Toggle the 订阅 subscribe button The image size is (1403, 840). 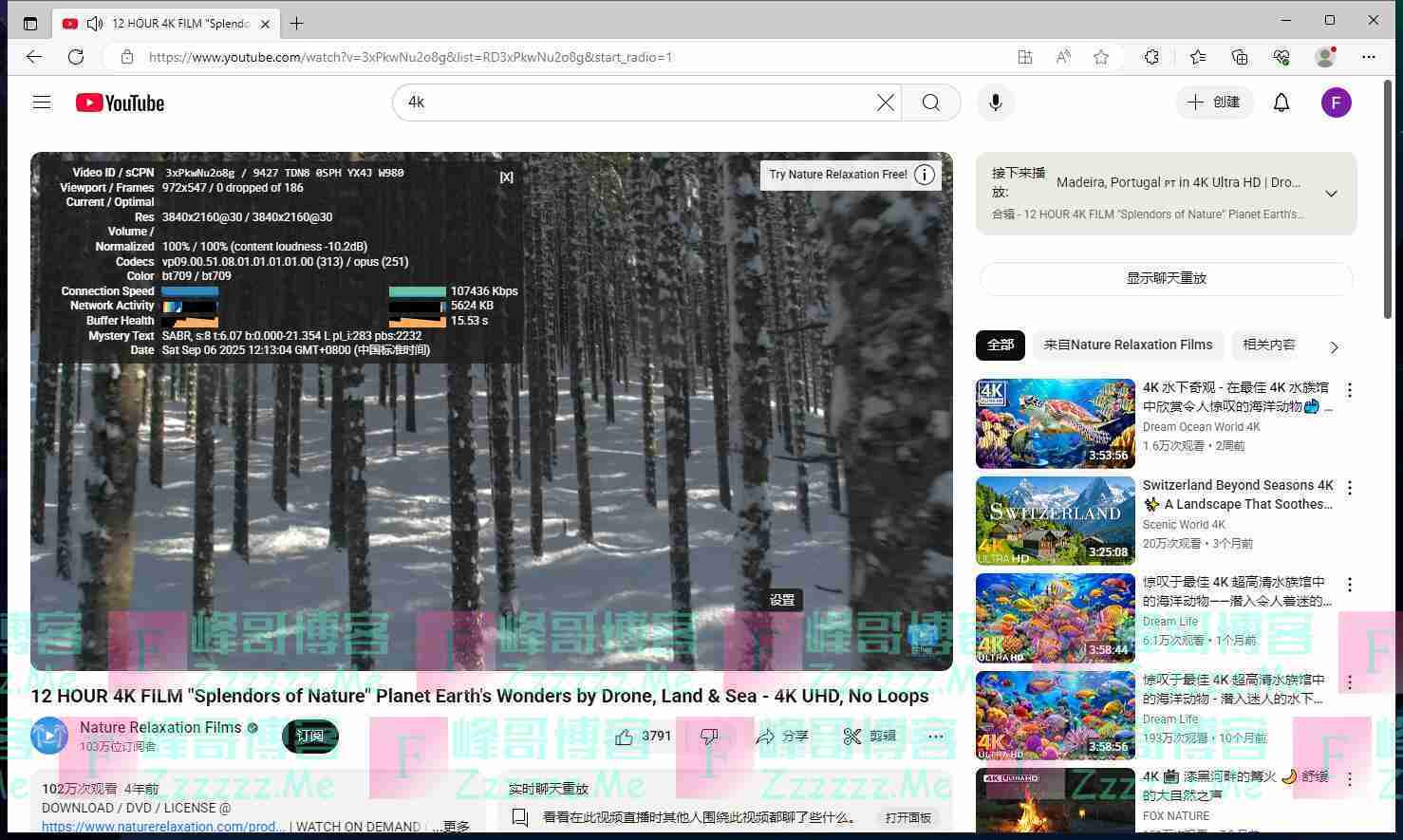click(309, 737)
